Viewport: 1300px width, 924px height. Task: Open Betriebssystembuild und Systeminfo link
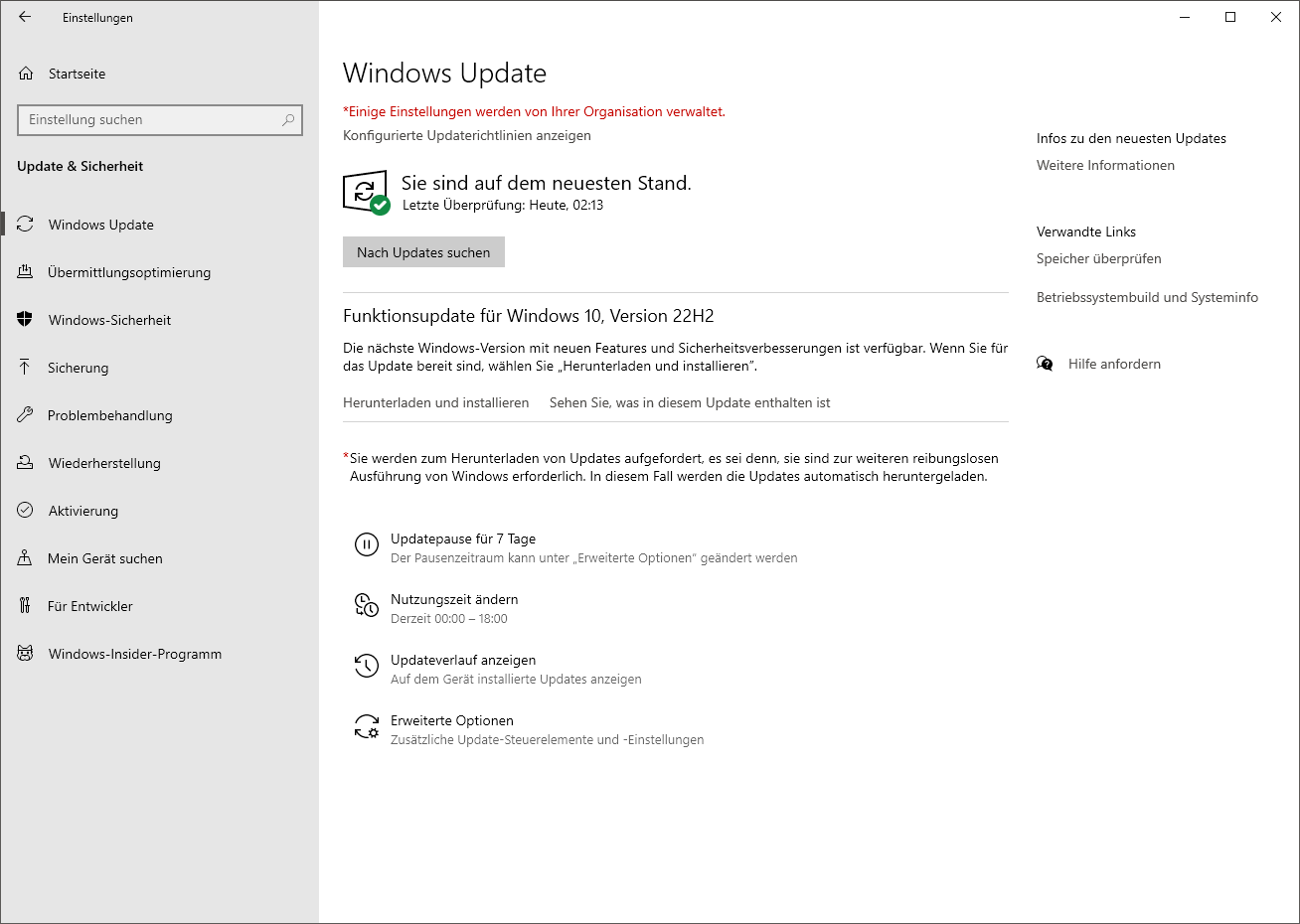click(1147, 297)
